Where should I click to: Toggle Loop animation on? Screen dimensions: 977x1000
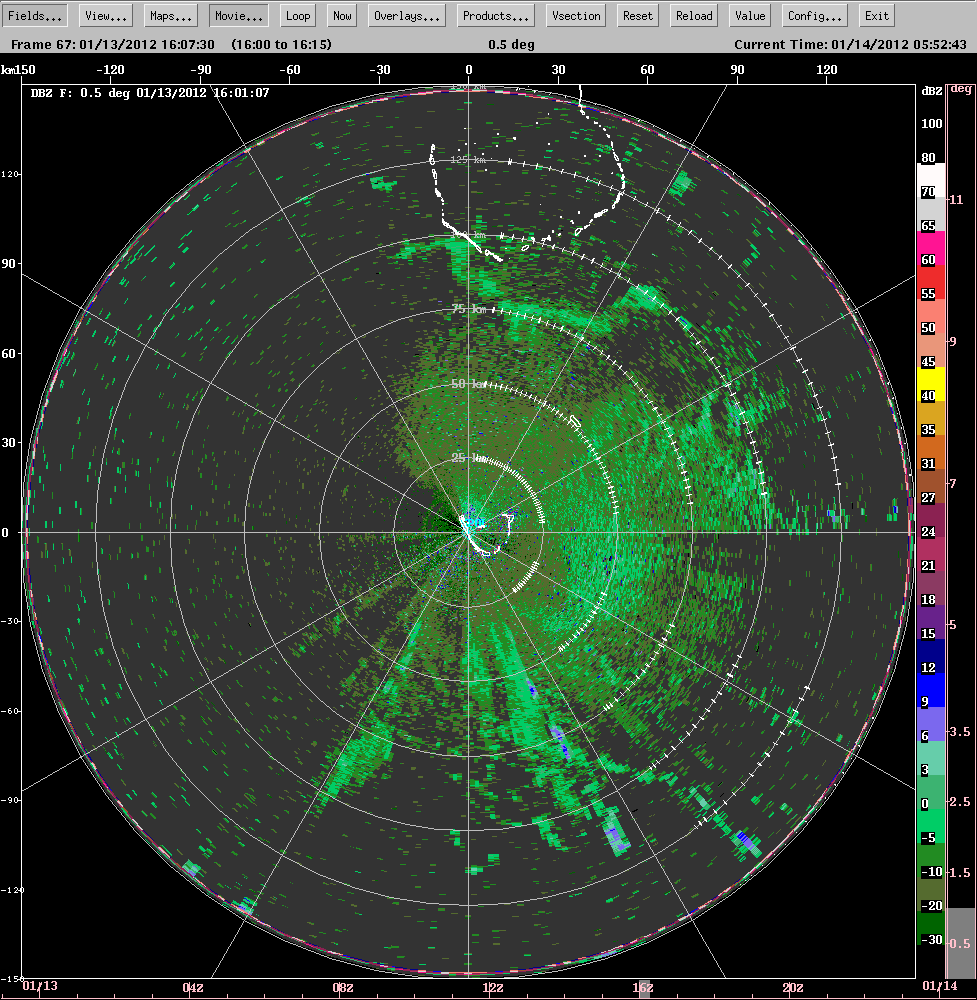click(297, 15)
